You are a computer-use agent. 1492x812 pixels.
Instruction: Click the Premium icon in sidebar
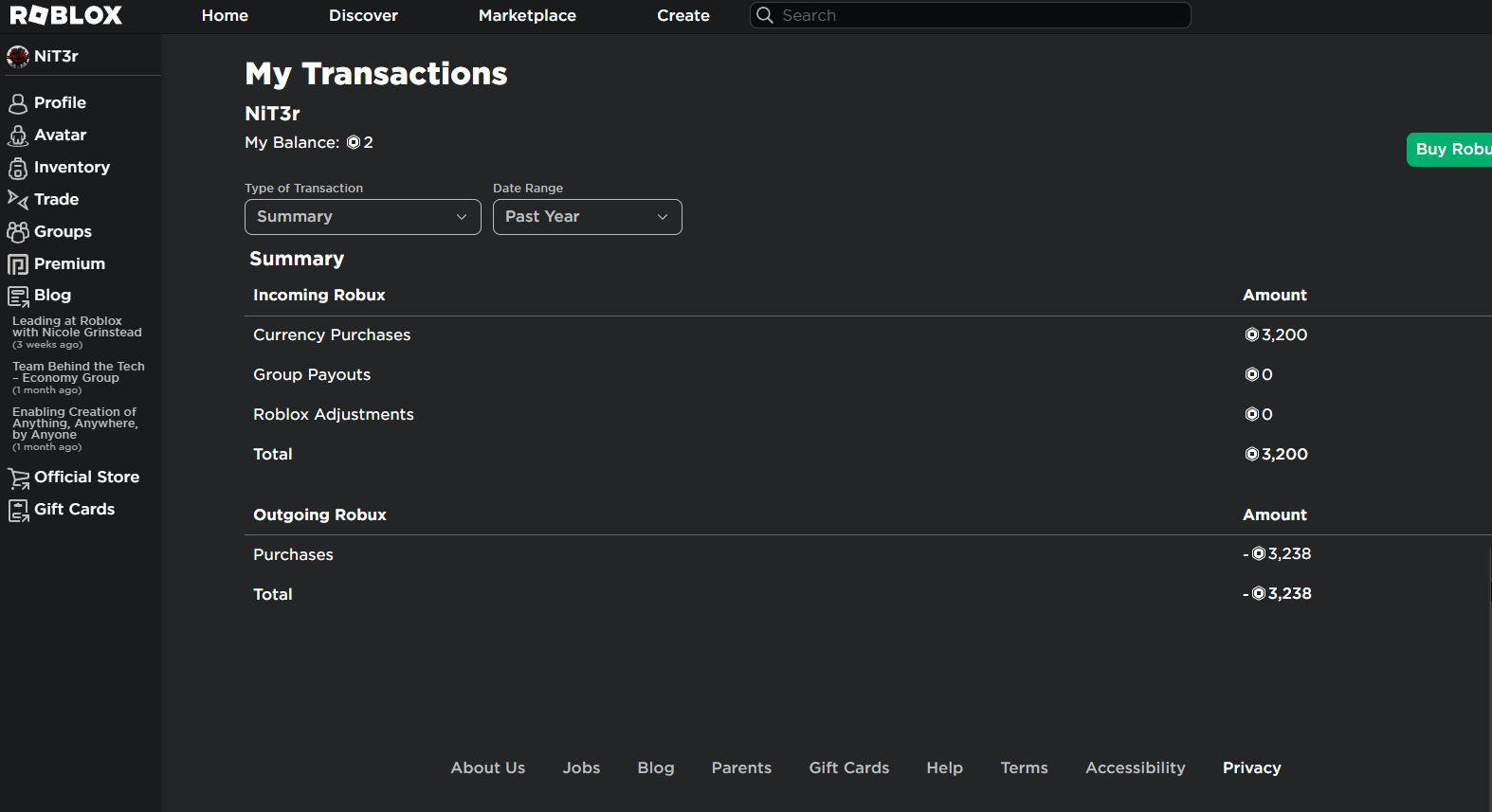pyautogui.click(x=18, y=264)
